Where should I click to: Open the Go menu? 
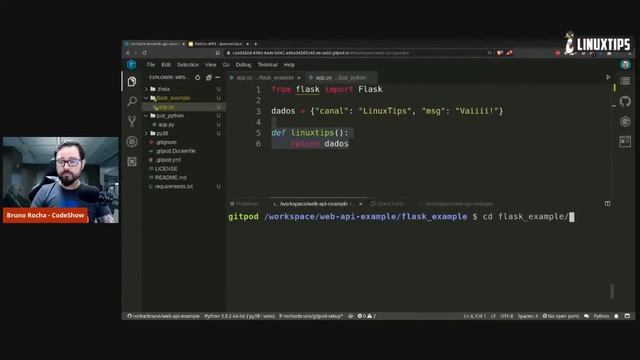226,64
